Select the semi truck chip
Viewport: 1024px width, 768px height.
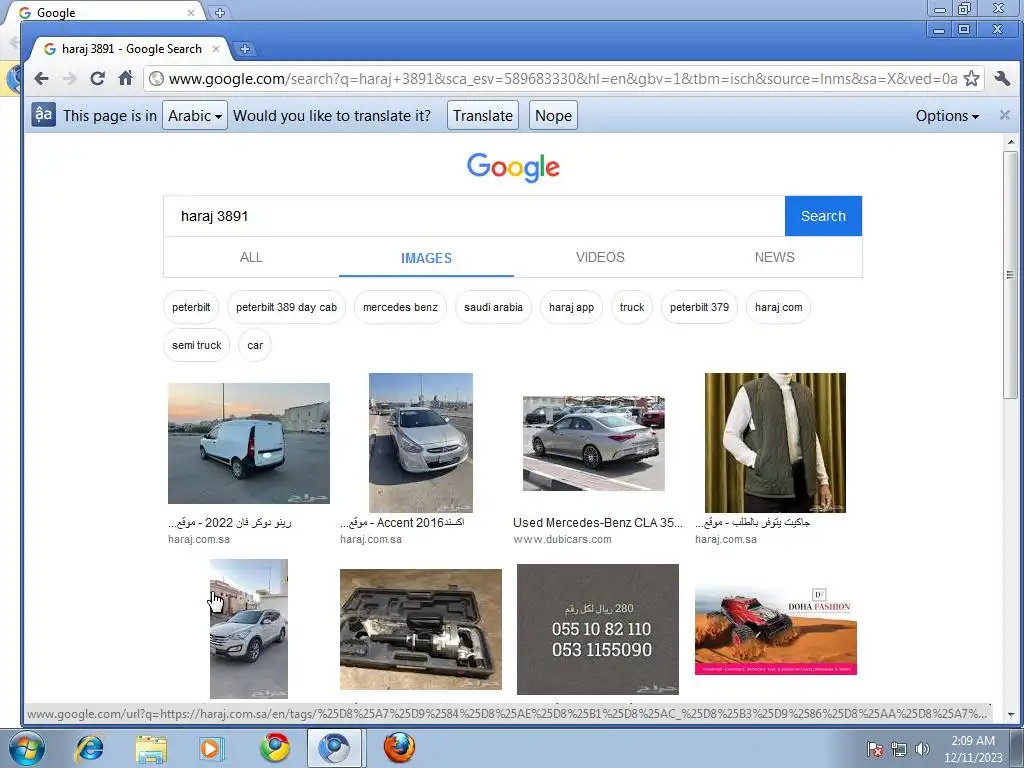coord(197,345)
